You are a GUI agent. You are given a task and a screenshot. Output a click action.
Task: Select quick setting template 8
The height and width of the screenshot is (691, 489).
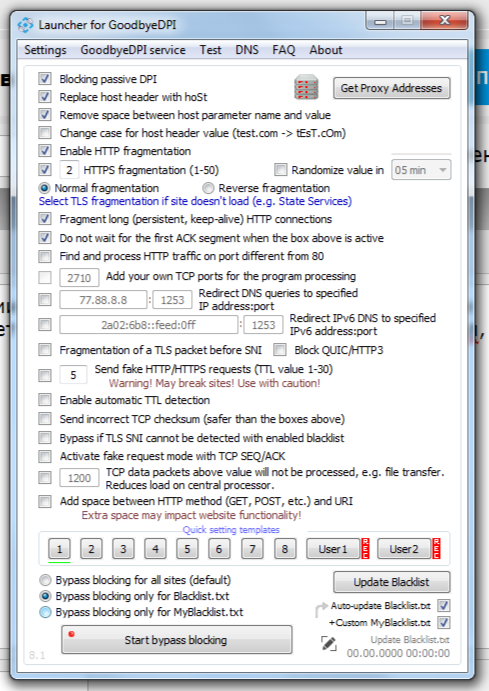[285, 549]
